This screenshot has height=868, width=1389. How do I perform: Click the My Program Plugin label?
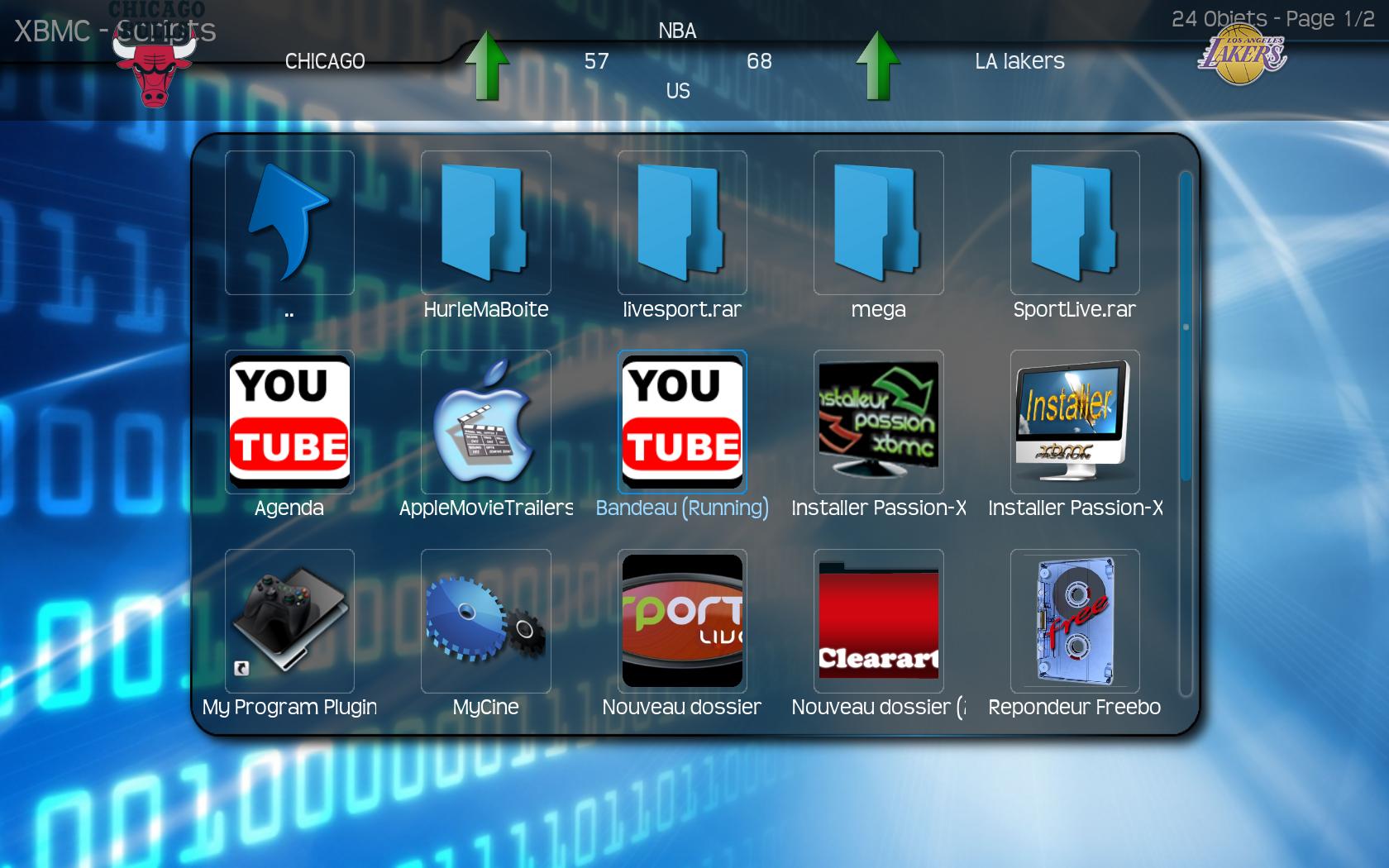point(289,708)
